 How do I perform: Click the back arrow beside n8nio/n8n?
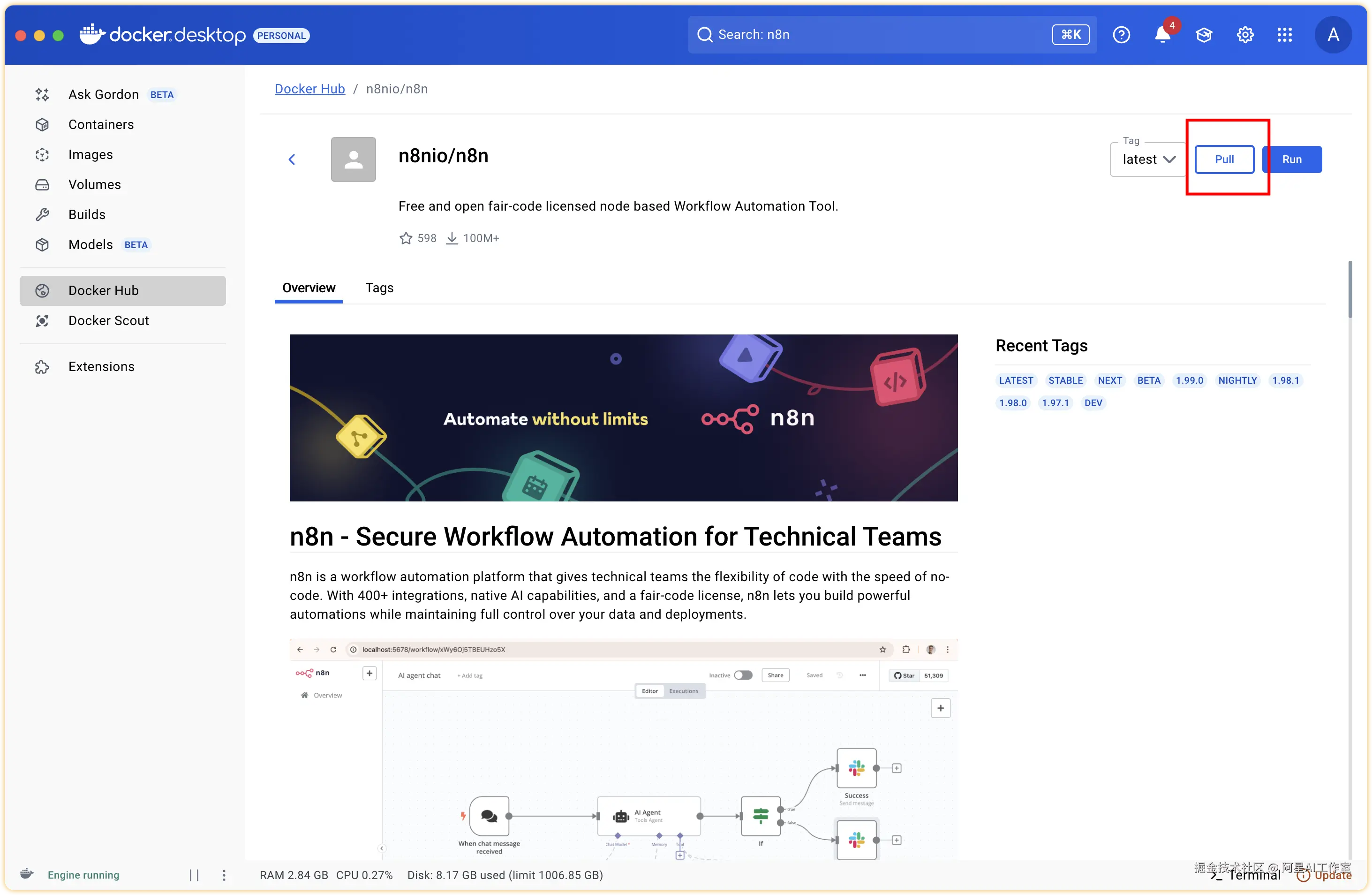coord(292,160)
